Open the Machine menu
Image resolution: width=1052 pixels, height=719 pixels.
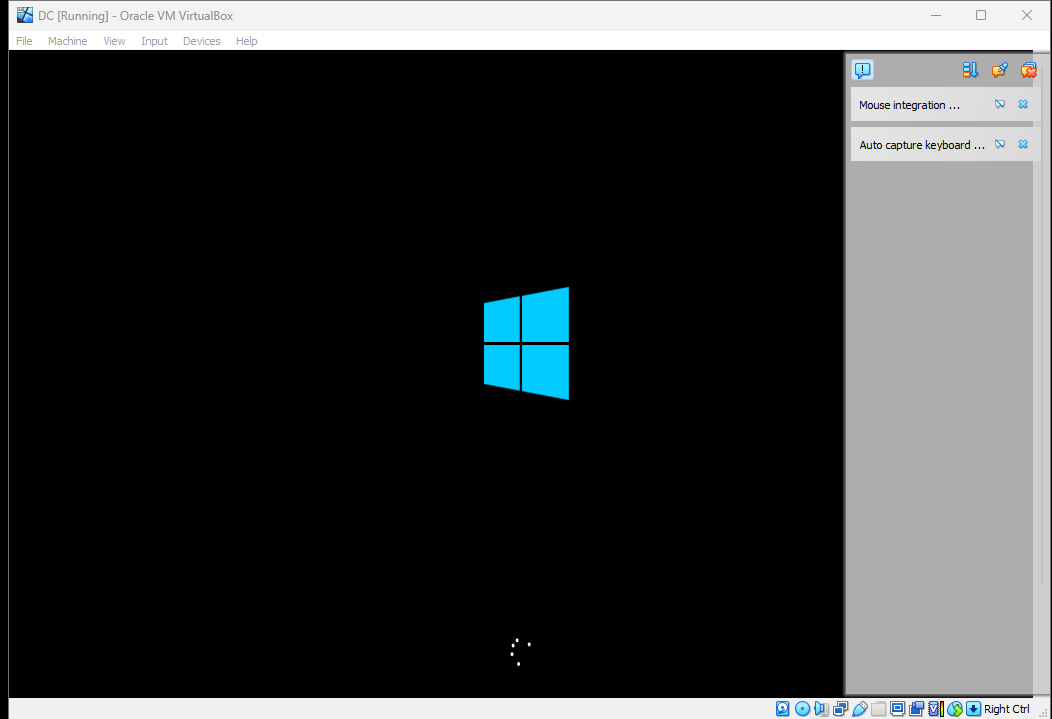[68, 41]
